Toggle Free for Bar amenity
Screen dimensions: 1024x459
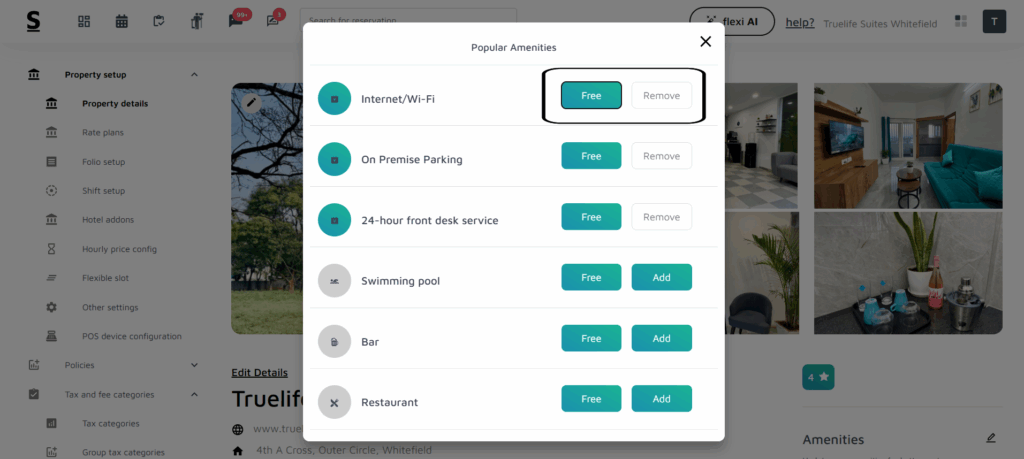coord(591,338)
